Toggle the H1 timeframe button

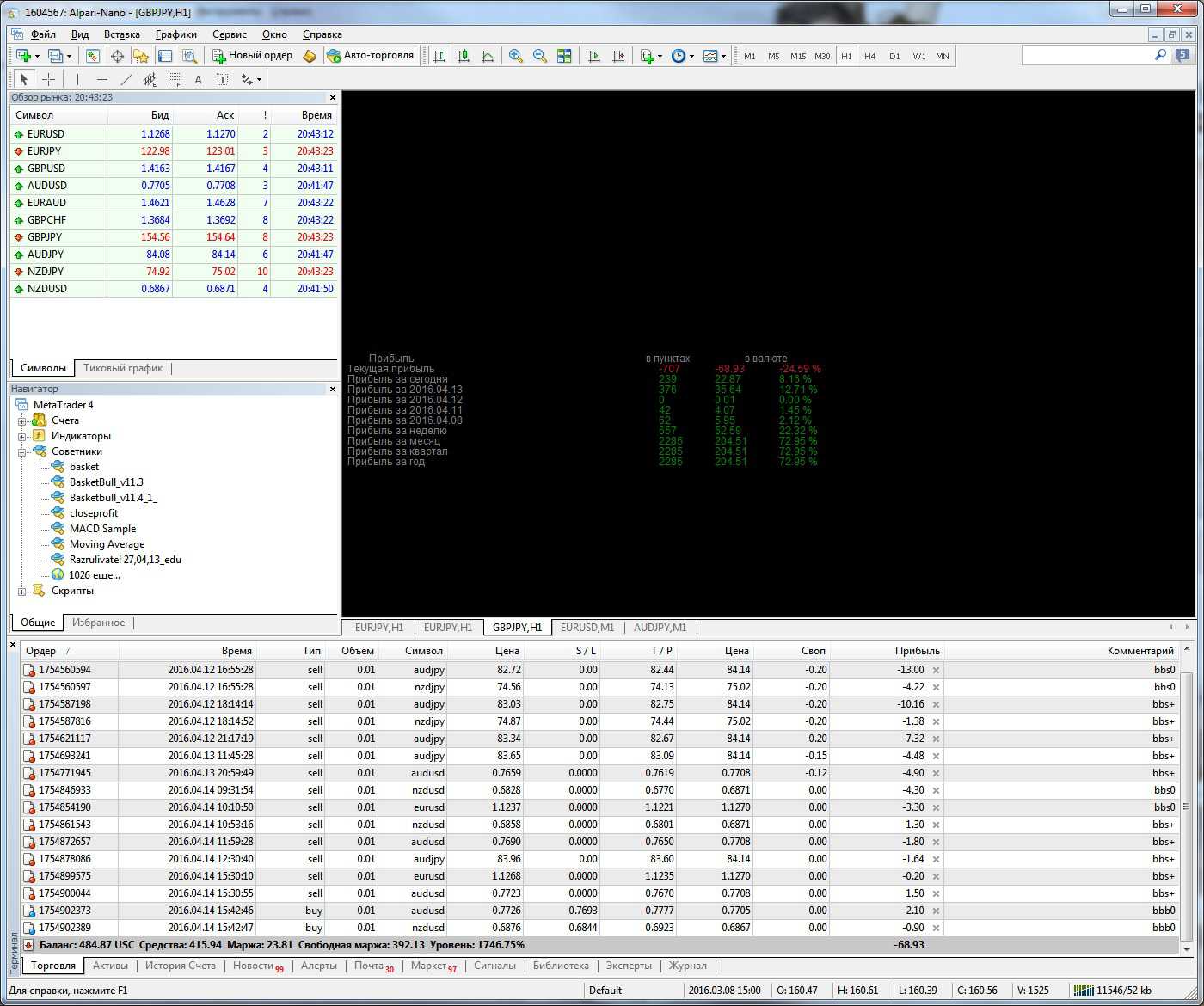coord(846,56)
